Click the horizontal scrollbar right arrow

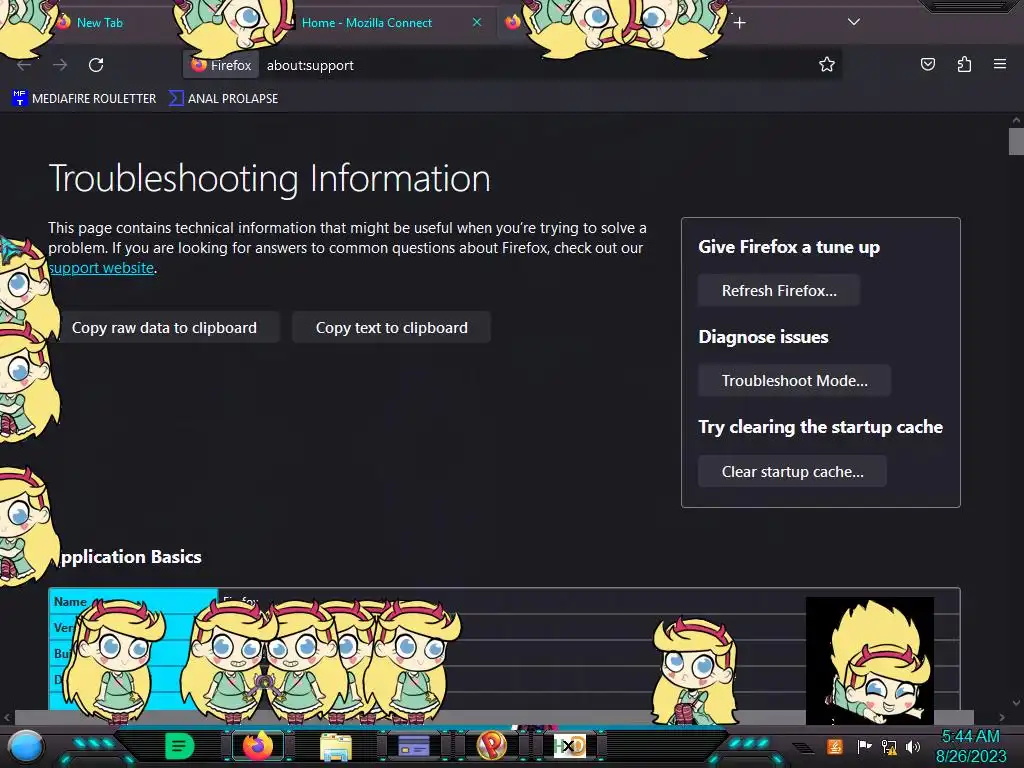(1002, 717)
